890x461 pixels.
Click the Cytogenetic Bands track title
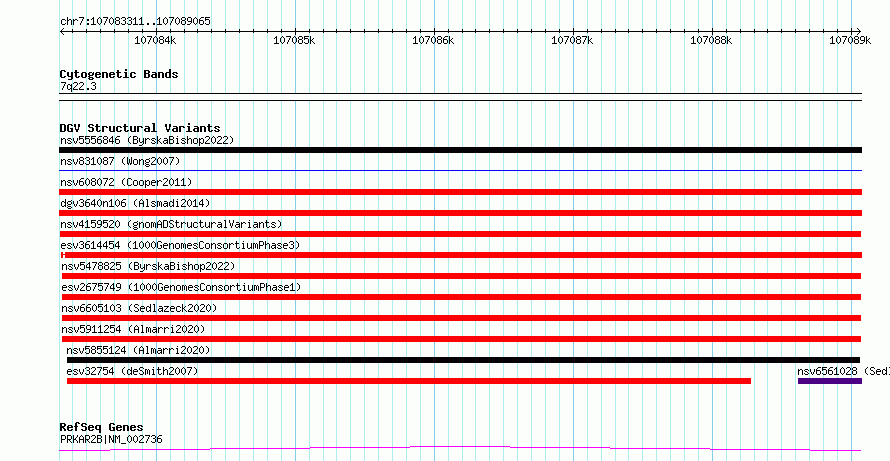pos(119,74)
